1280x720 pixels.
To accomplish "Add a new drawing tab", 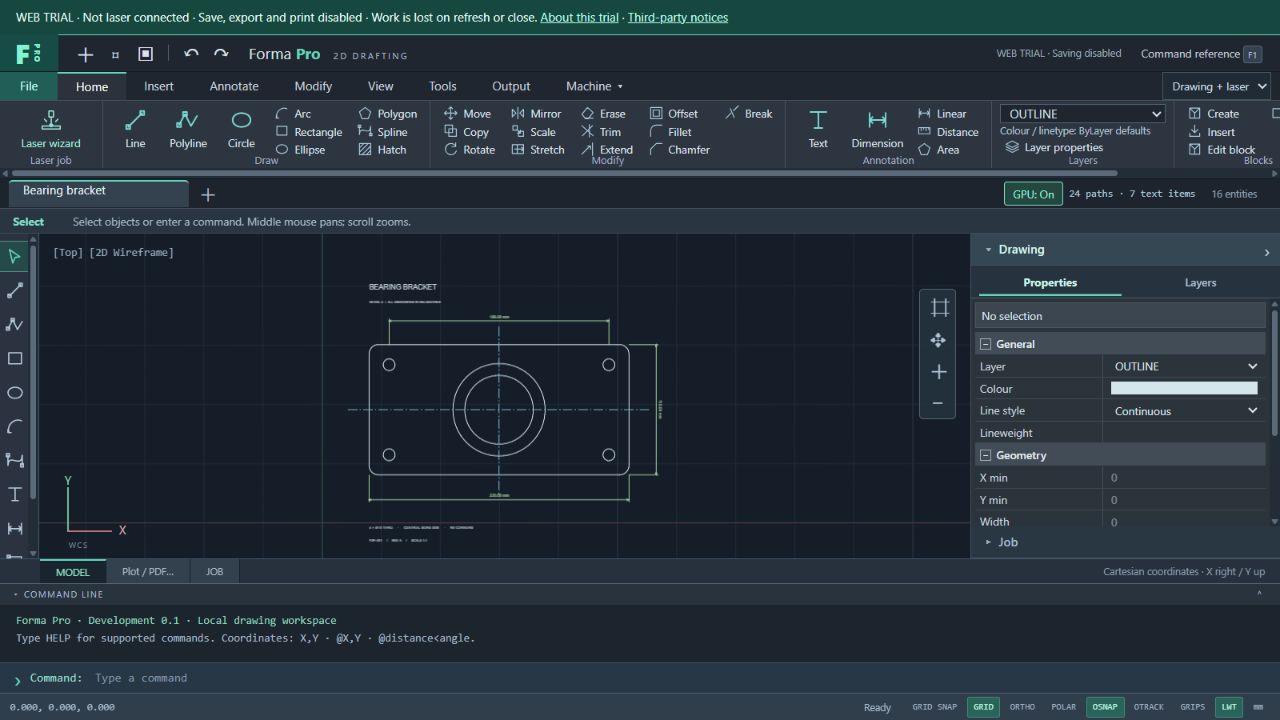I will point(208,194).
